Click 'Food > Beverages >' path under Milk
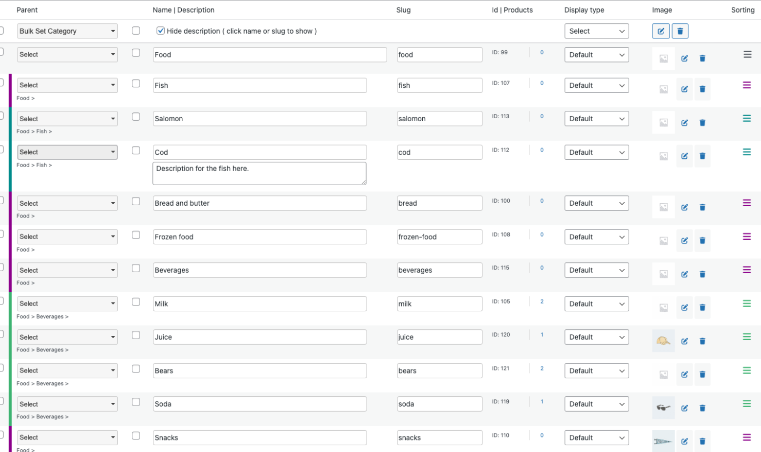This screenshot has width=761, height=452. (x=43, y=317)
